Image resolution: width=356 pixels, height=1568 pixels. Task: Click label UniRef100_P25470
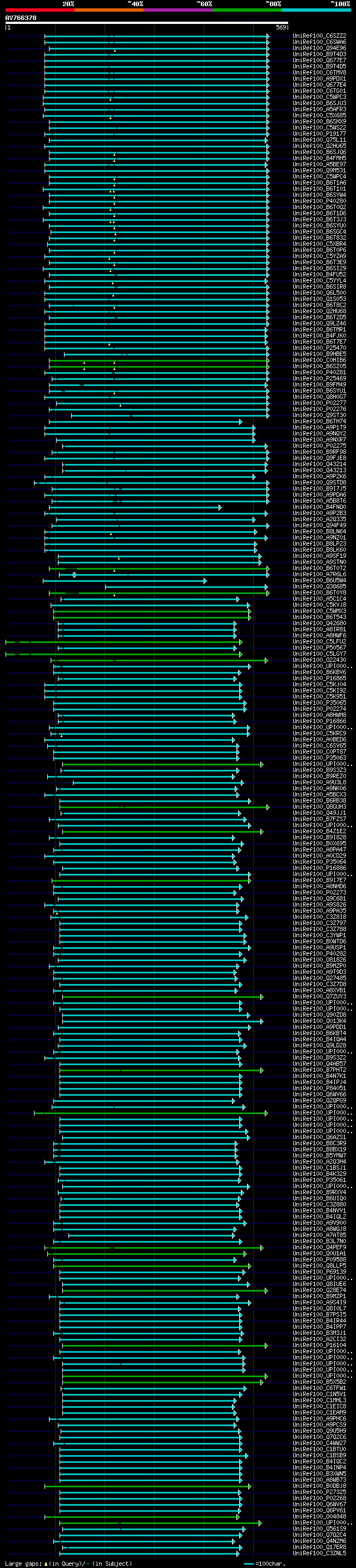pos(319,348)
